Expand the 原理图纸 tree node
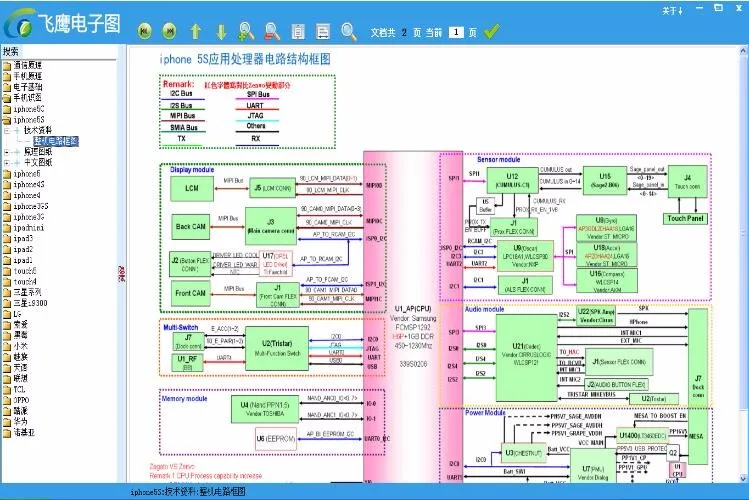 pyautogui.click(x=7, y=152)
